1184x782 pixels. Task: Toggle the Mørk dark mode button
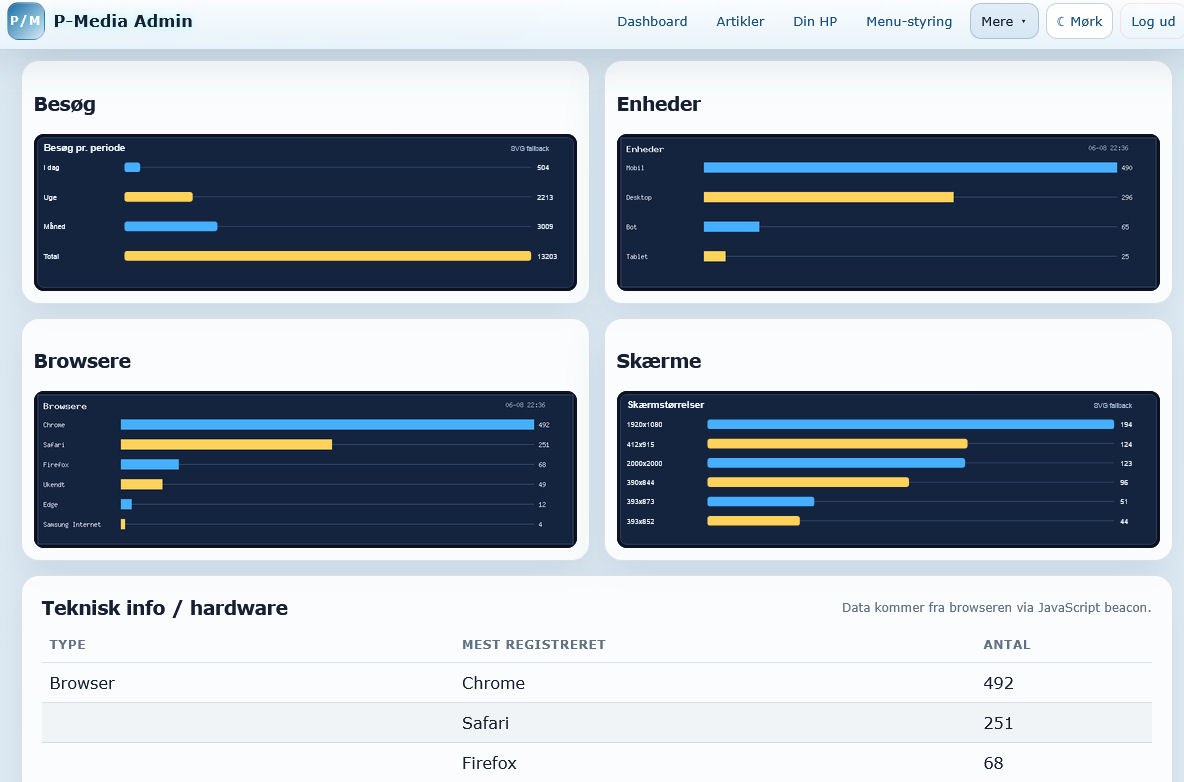click(x=1079, y=21)
